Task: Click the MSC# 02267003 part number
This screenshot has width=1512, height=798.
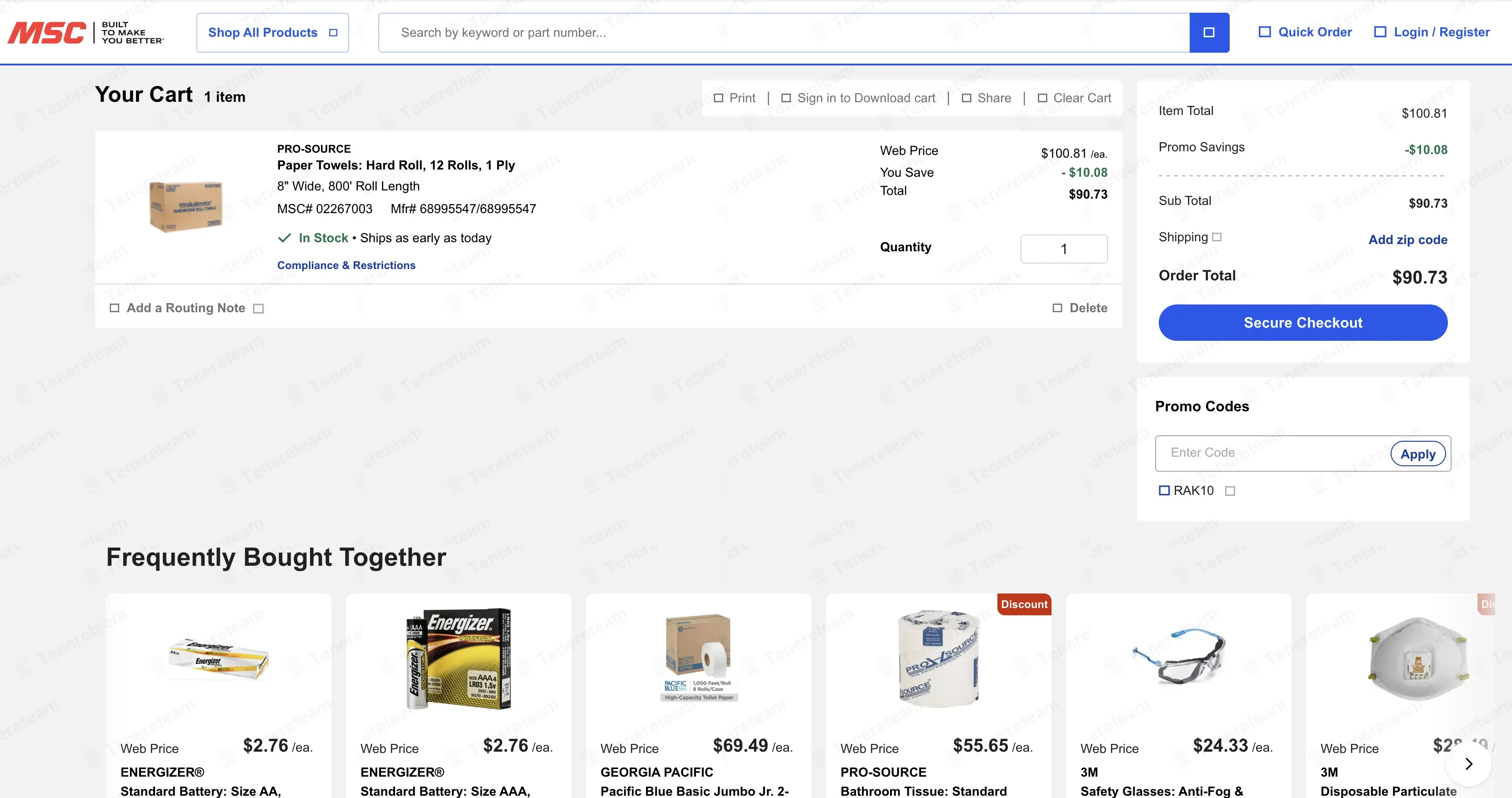Action: coord(325,209)
